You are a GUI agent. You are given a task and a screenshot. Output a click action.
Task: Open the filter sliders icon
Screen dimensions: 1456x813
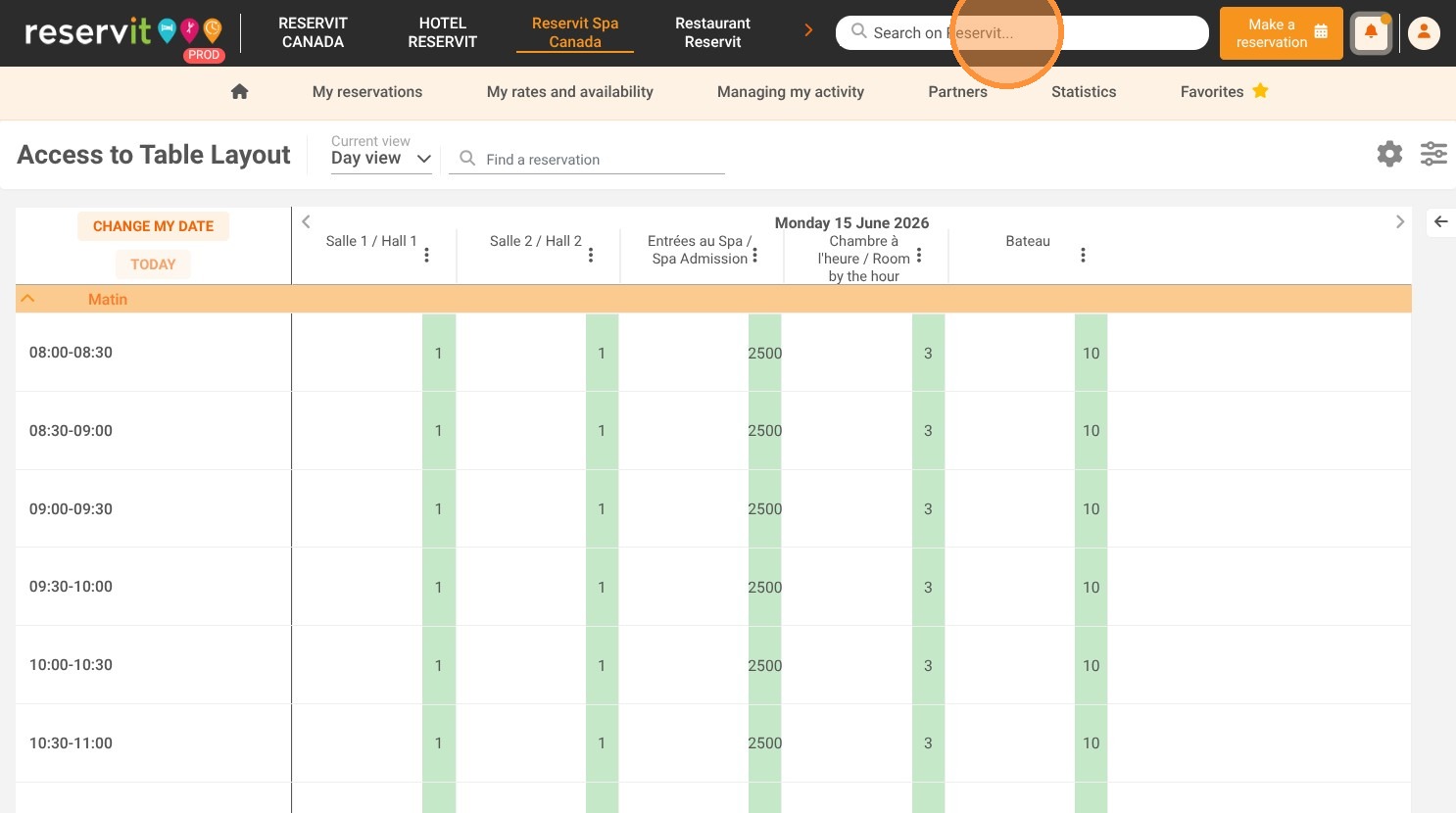click(1433, 154)
